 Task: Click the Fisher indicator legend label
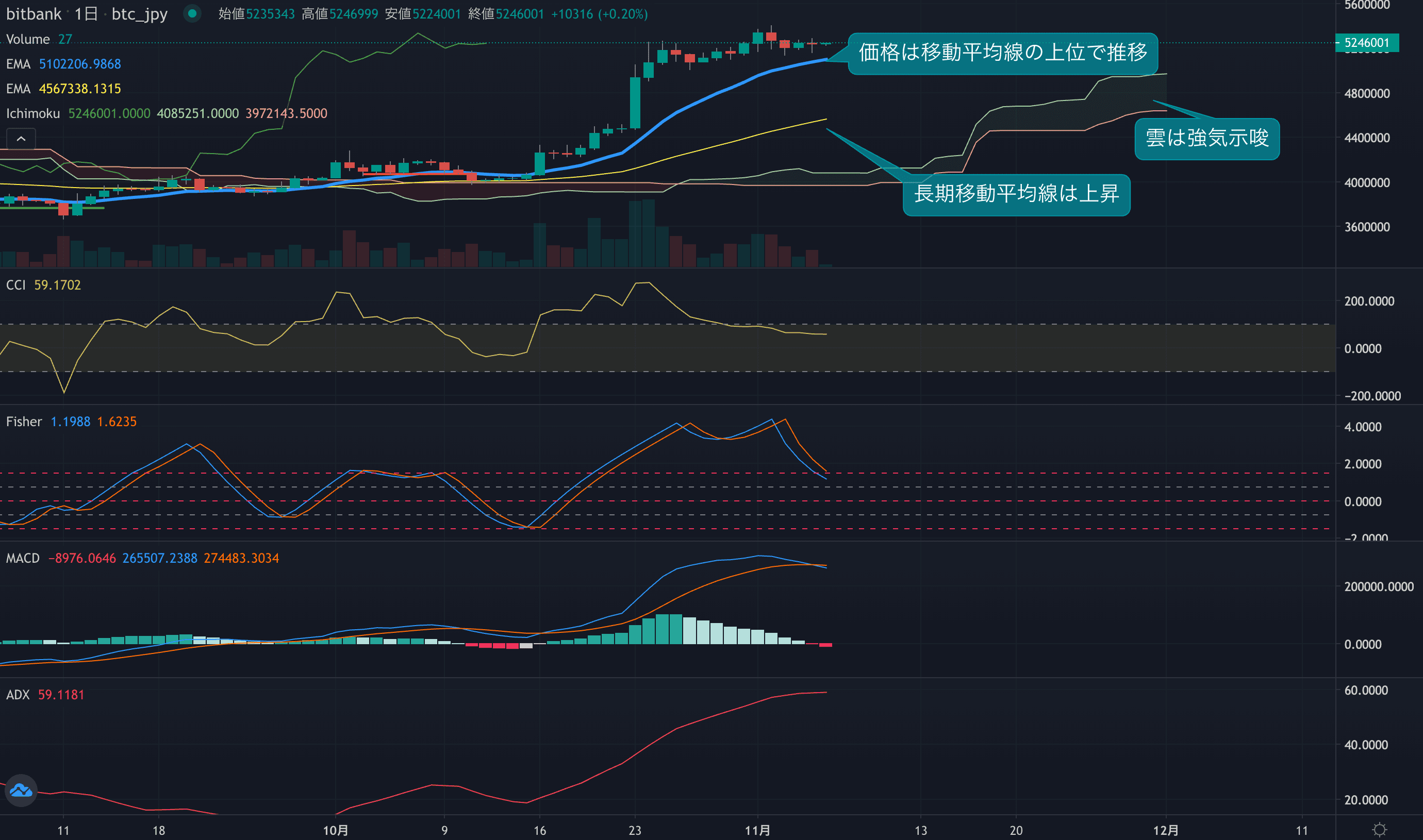[24, 422]
